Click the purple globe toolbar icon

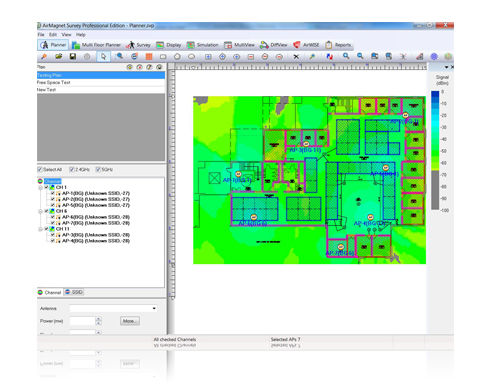[x=434, y=57]
